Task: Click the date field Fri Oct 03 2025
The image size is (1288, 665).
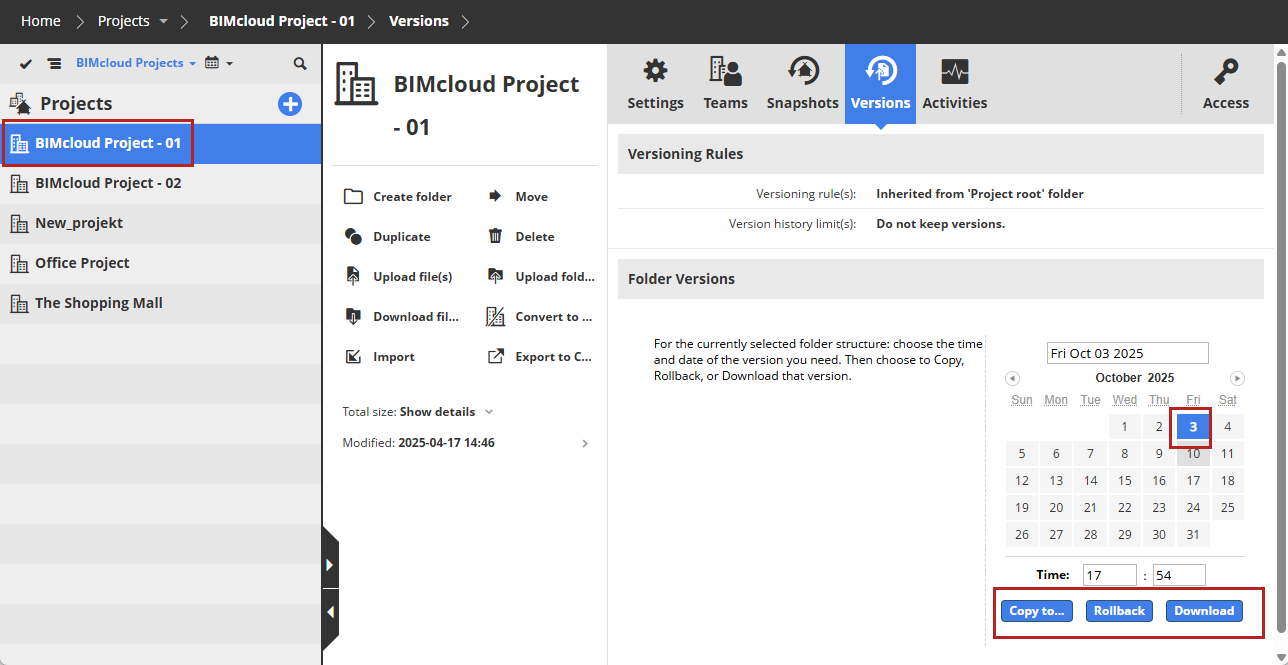Action: 1128,353
